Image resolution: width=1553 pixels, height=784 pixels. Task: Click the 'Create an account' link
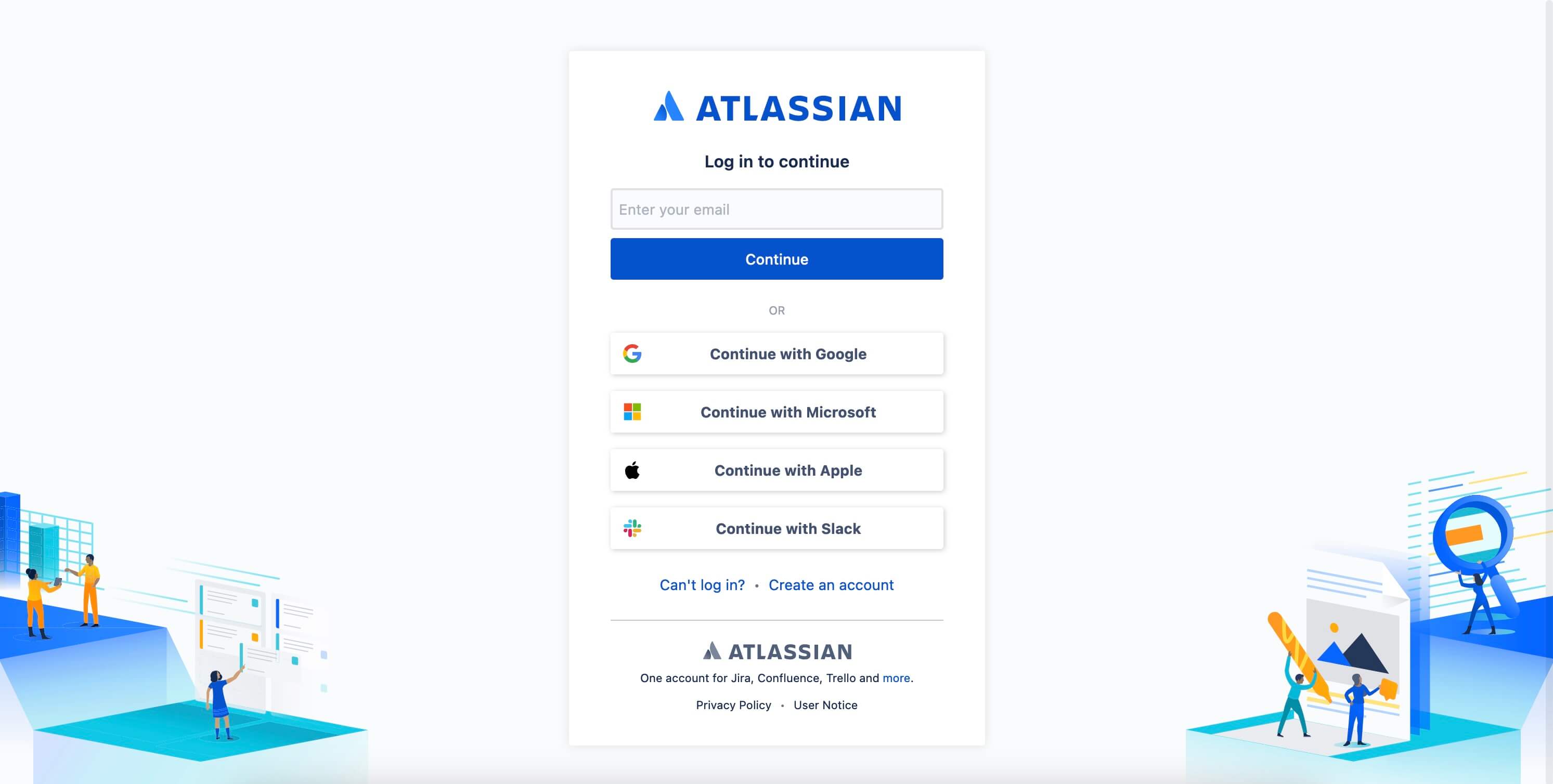(x=831, y=585)
